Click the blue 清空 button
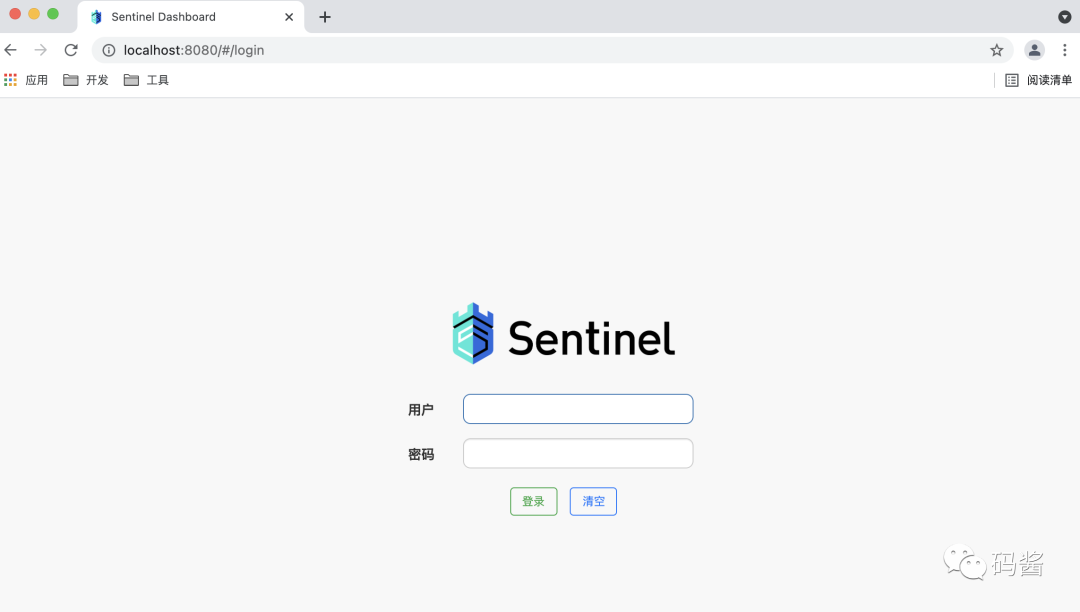 [x=593, y=501]
